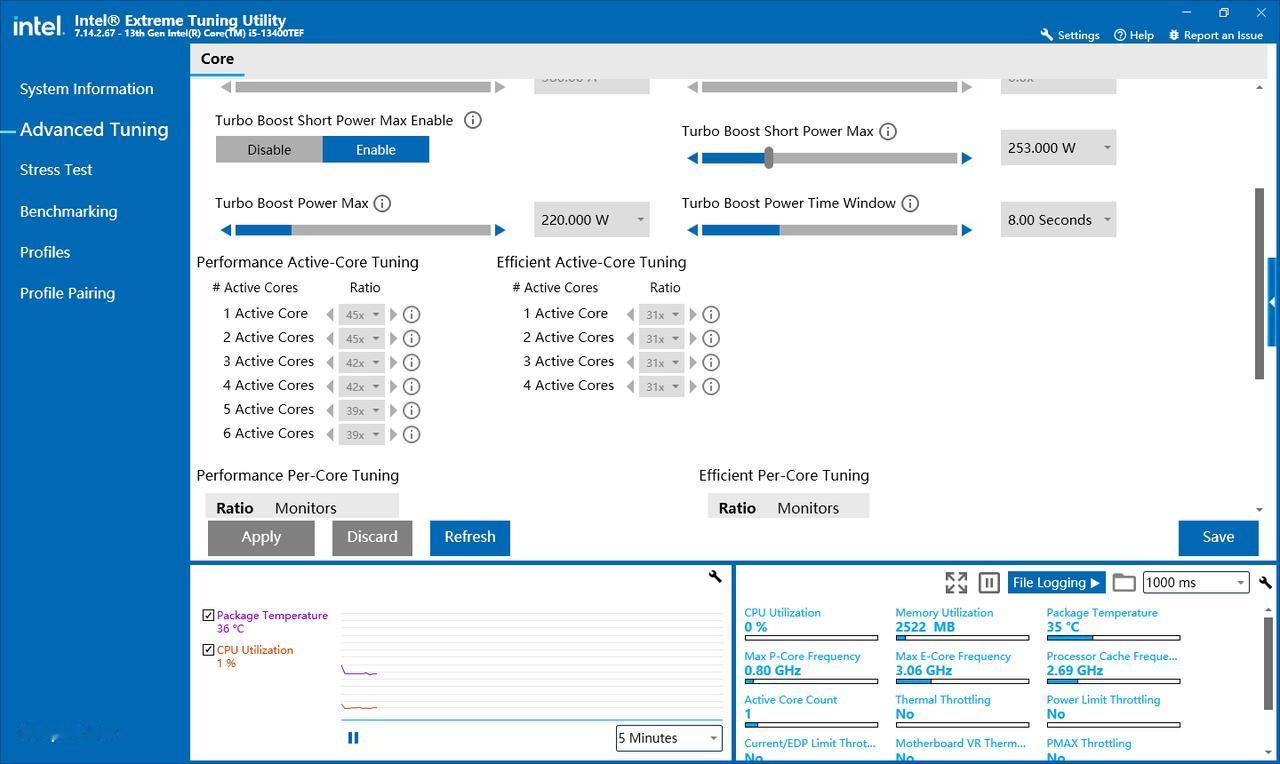
Task: Open Turbo Boost Short Power Max 253.000 W dropdown
Action: (x=1058, y=148)
